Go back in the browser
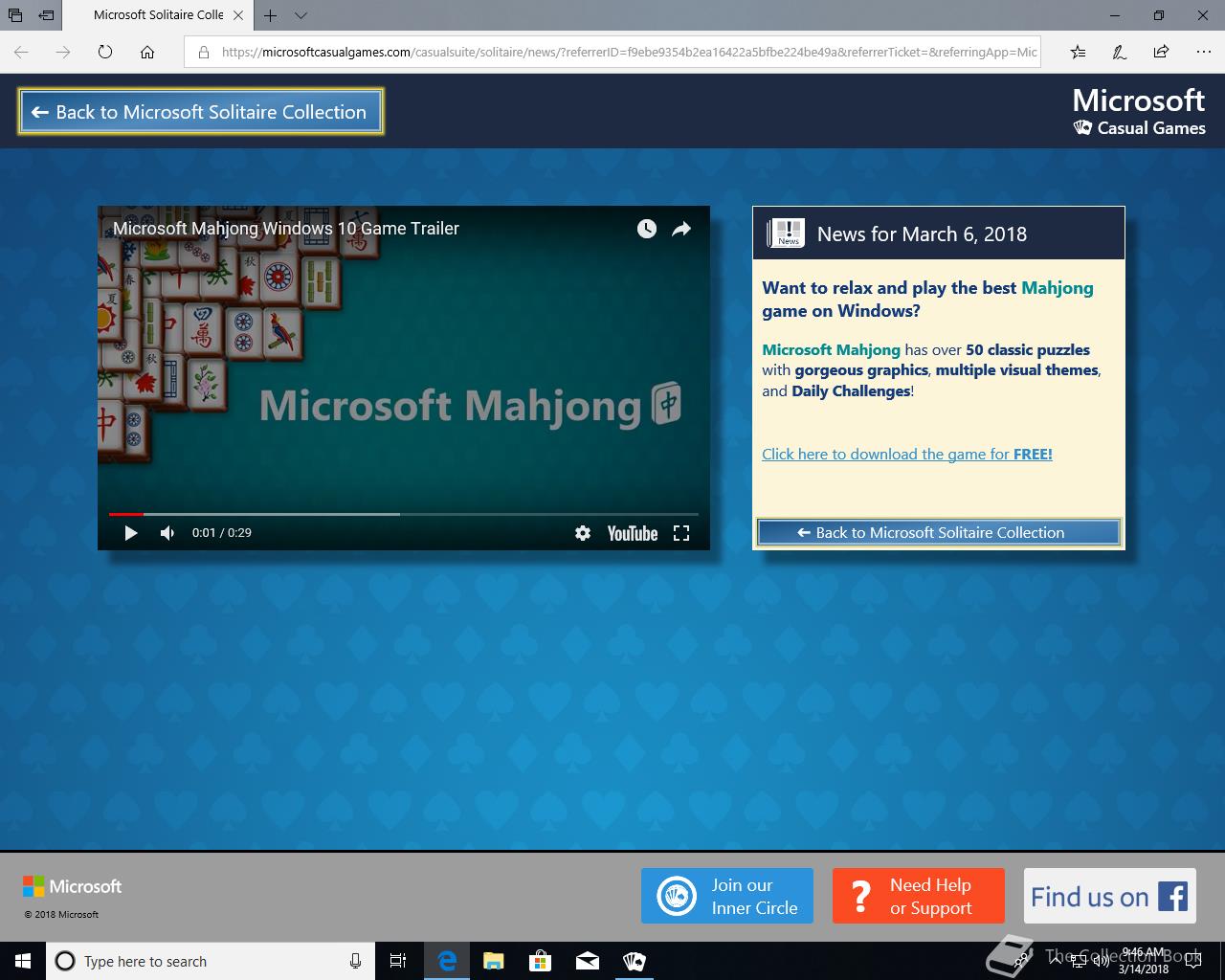The image size is (1225, 980). point(21,52)
